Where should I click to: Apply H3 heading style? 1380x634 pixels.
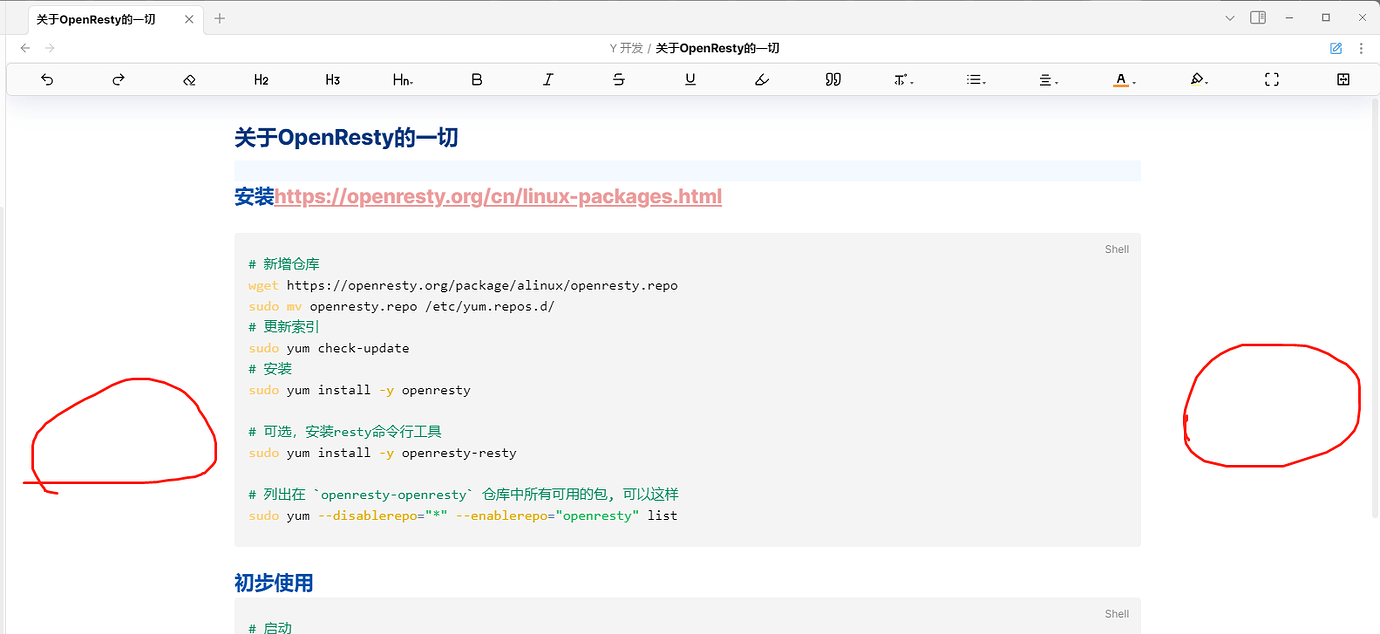click(x=333, y=80)
